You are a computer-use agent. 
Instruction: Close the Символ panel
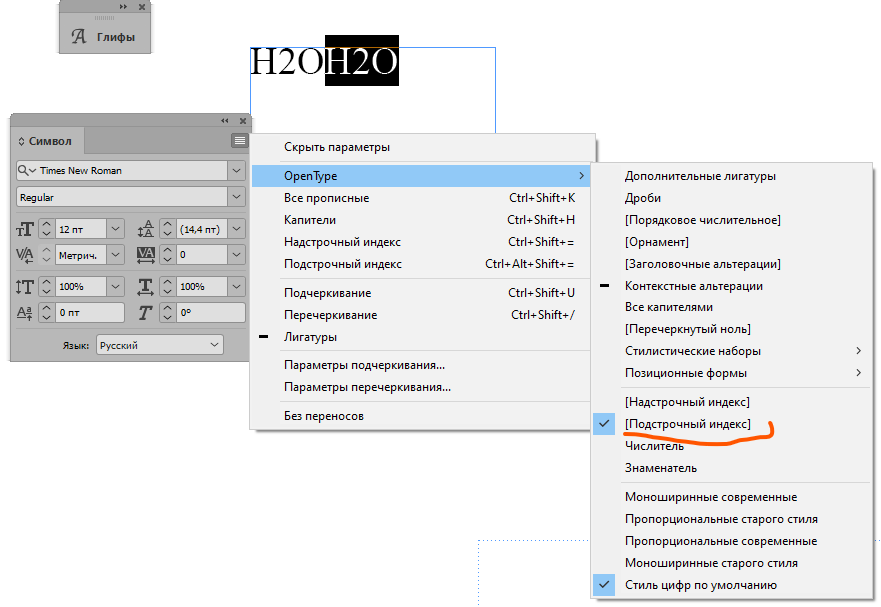tap(243, 121)
